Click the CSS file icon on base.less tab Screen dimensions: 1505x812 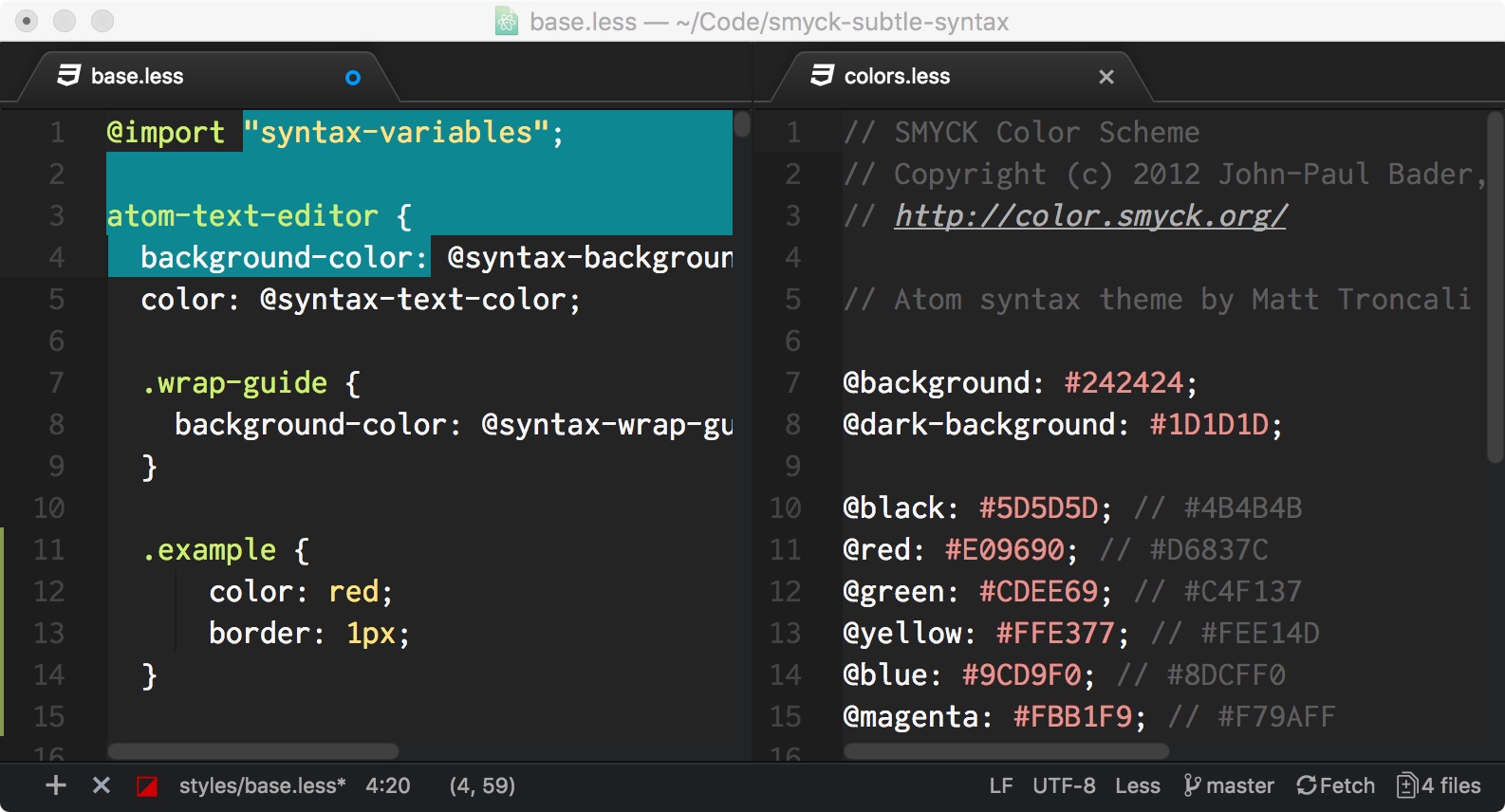pyautogui.click(x=68, y=76)
